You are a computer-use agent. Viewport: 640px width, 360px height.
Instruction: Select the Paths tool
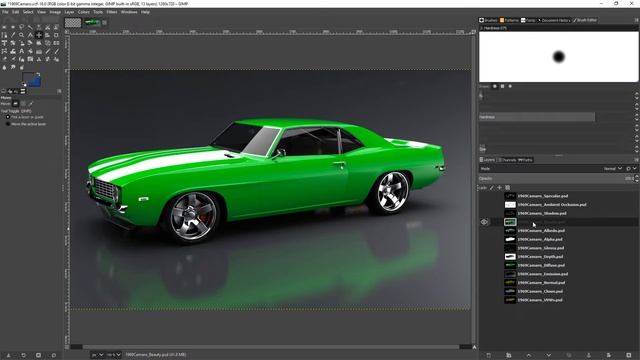tap(4, 35)
